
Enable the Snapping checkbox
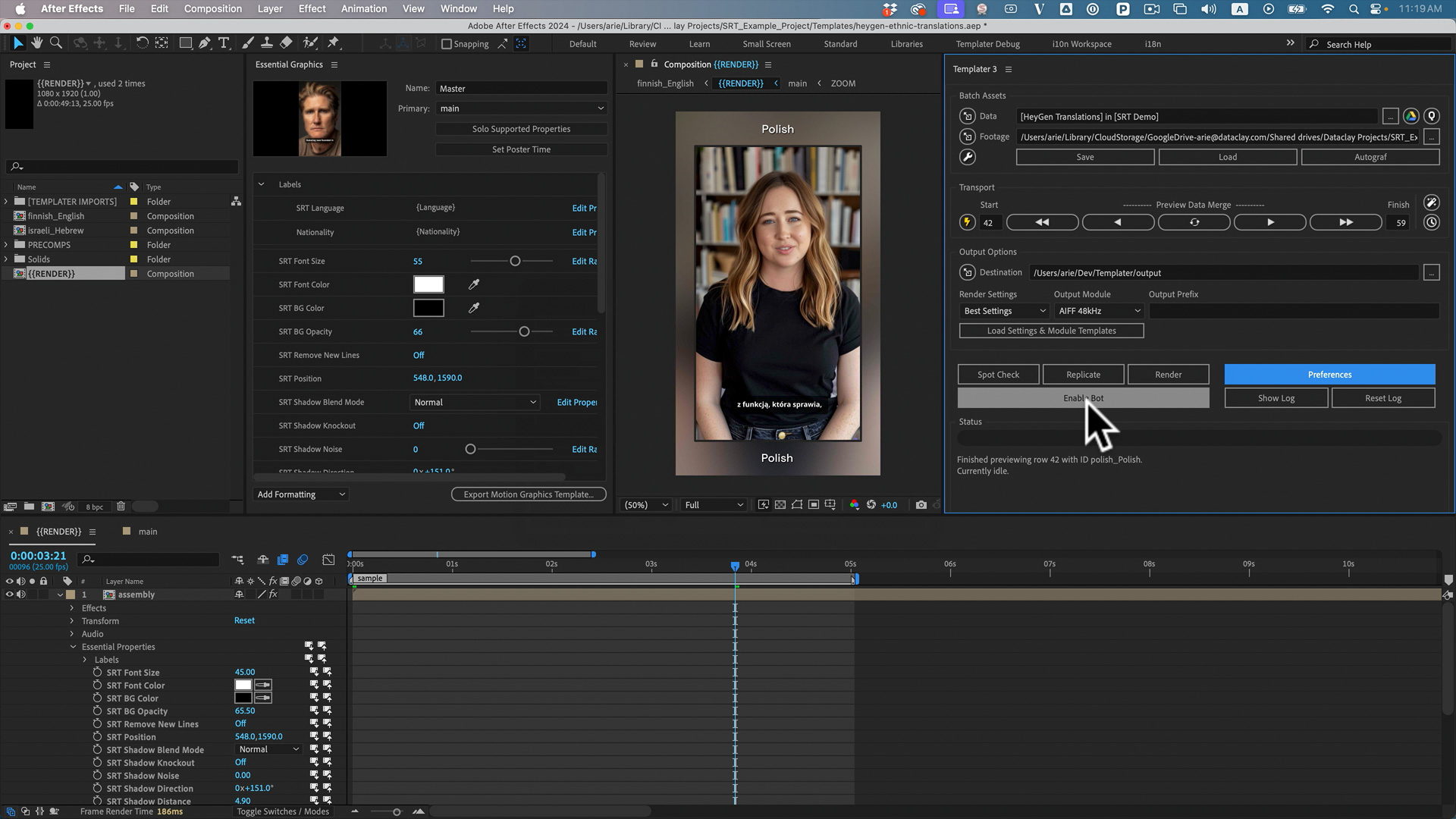447,44
